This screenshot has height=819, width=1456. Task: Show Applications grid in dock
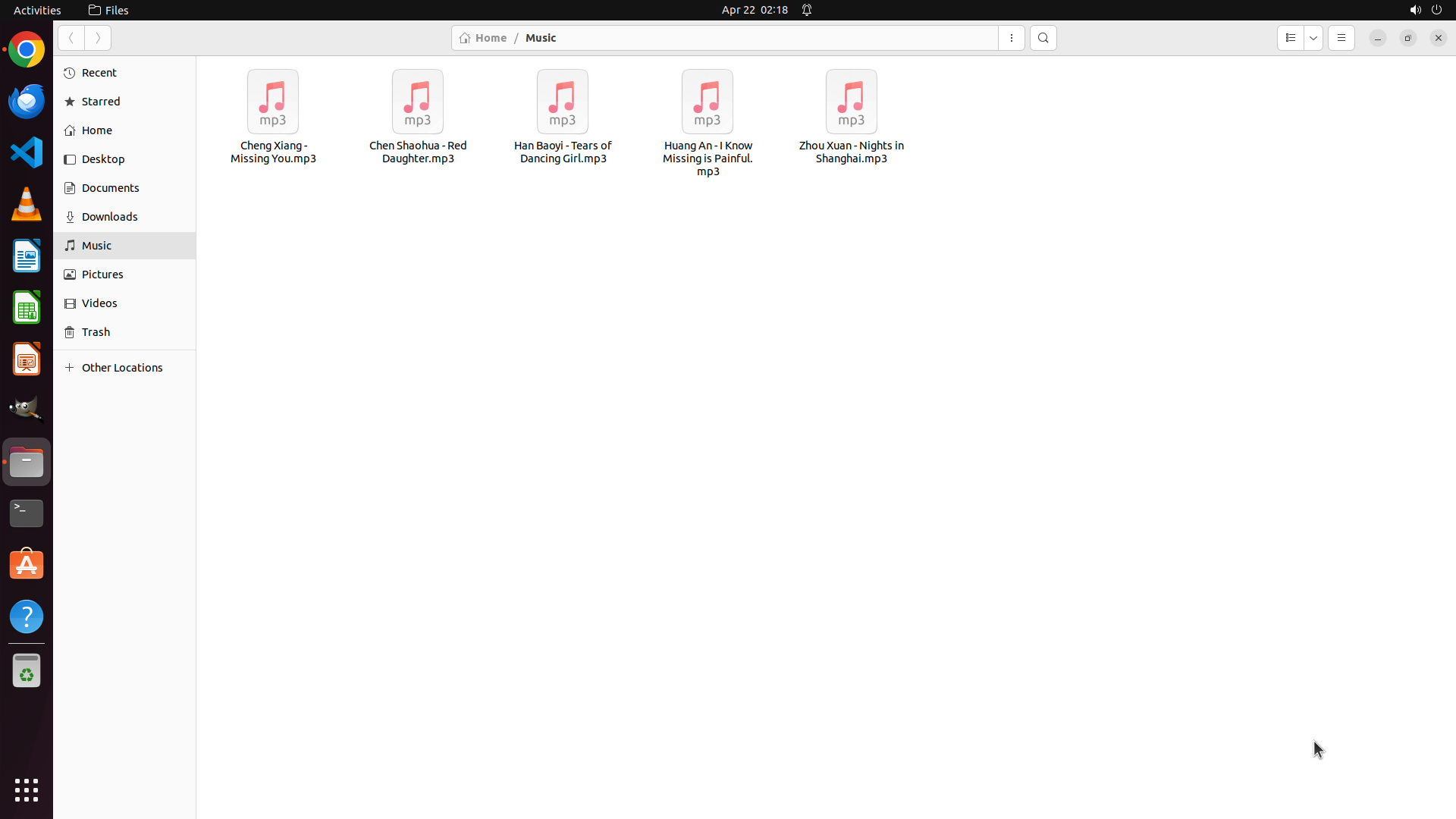click(x=27, y=789)
